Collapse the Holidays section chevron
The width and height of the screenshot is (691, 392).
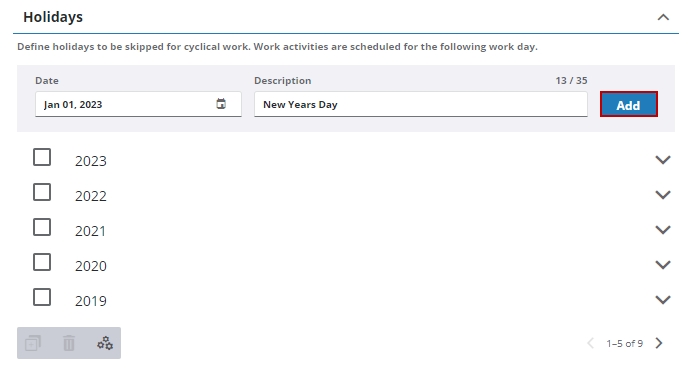pos(663,18)
